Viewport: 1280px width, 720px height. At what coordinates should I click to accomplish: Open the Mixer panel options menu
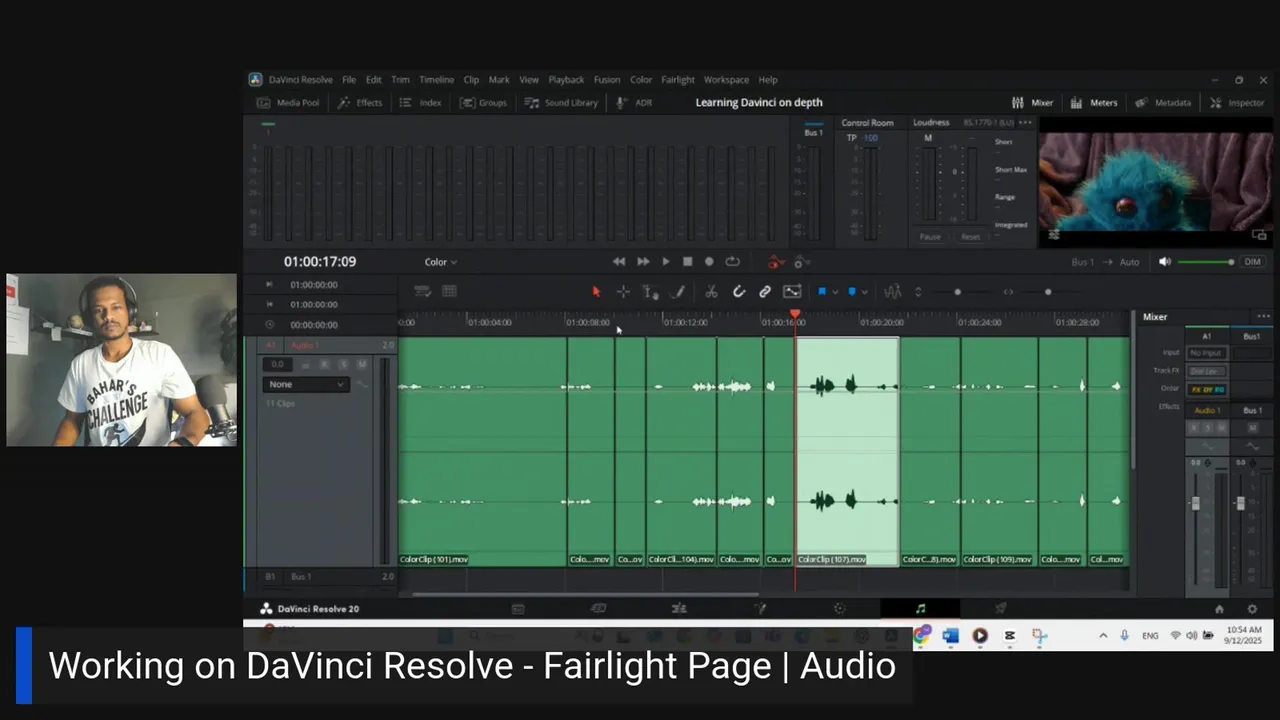click(1263, 317)
